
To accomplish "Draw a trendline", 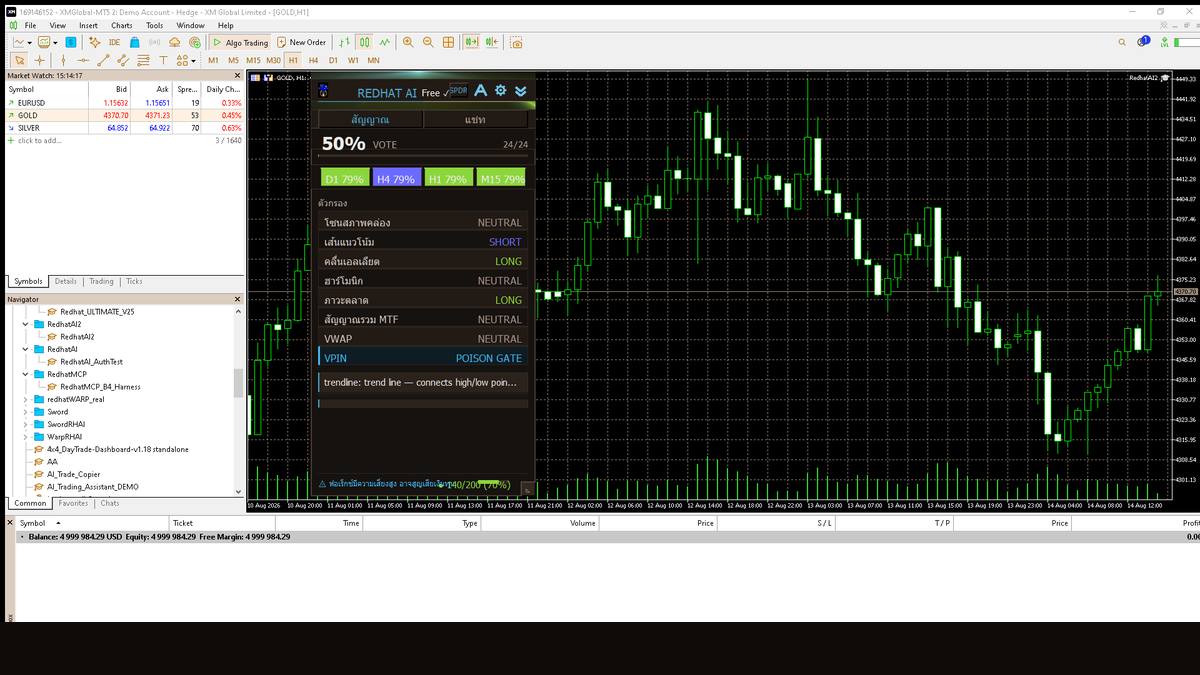I will coord(103,60).
